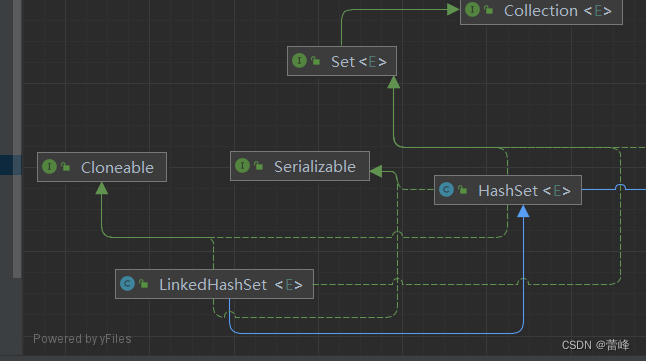Click the 'Serializable' label text
The height and width of the screenshot is (361, 646).
315,166
